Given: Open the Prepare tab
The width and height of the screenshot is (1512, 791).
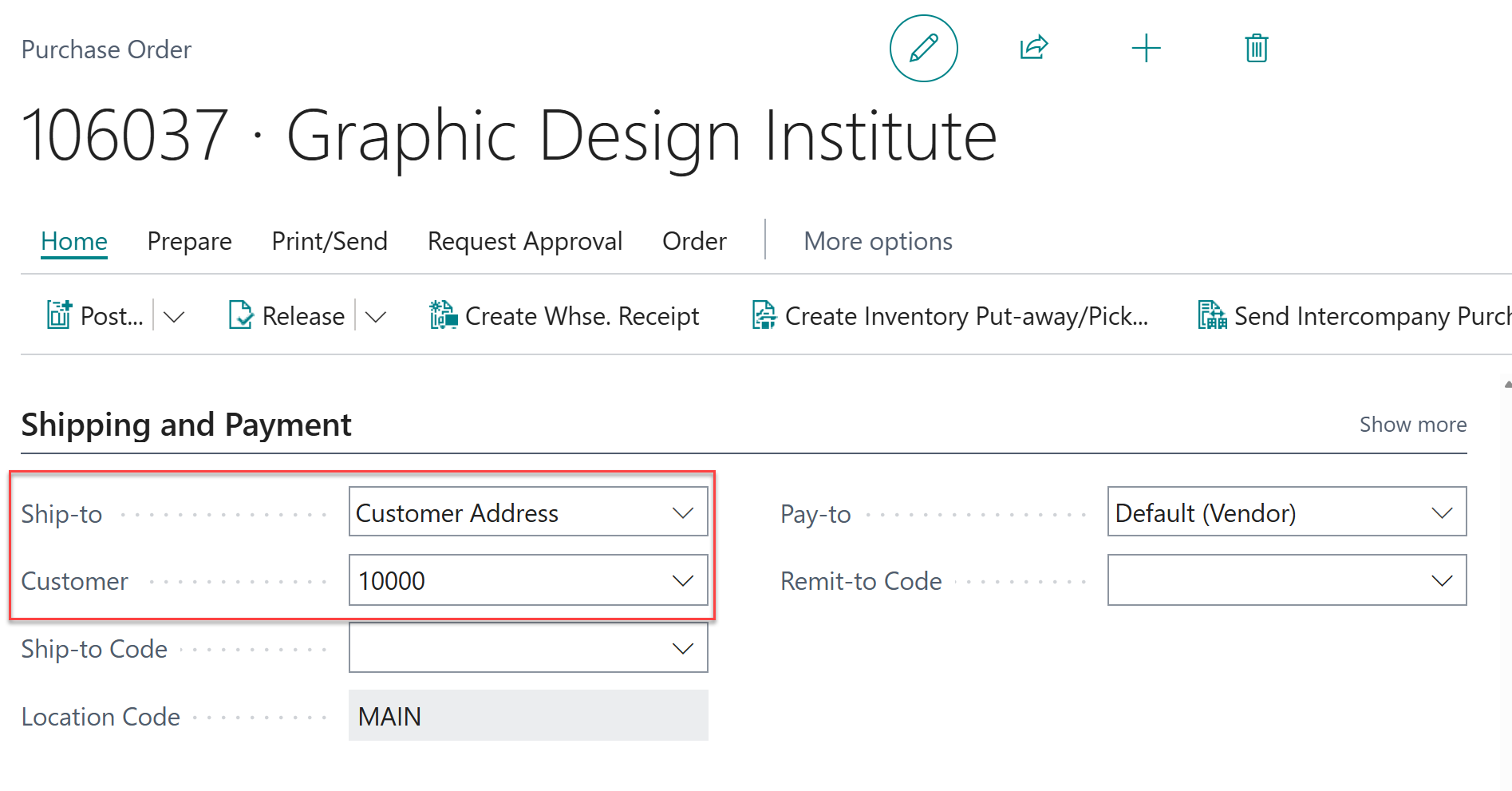Looking at the screenshot, I should (190, 241).
